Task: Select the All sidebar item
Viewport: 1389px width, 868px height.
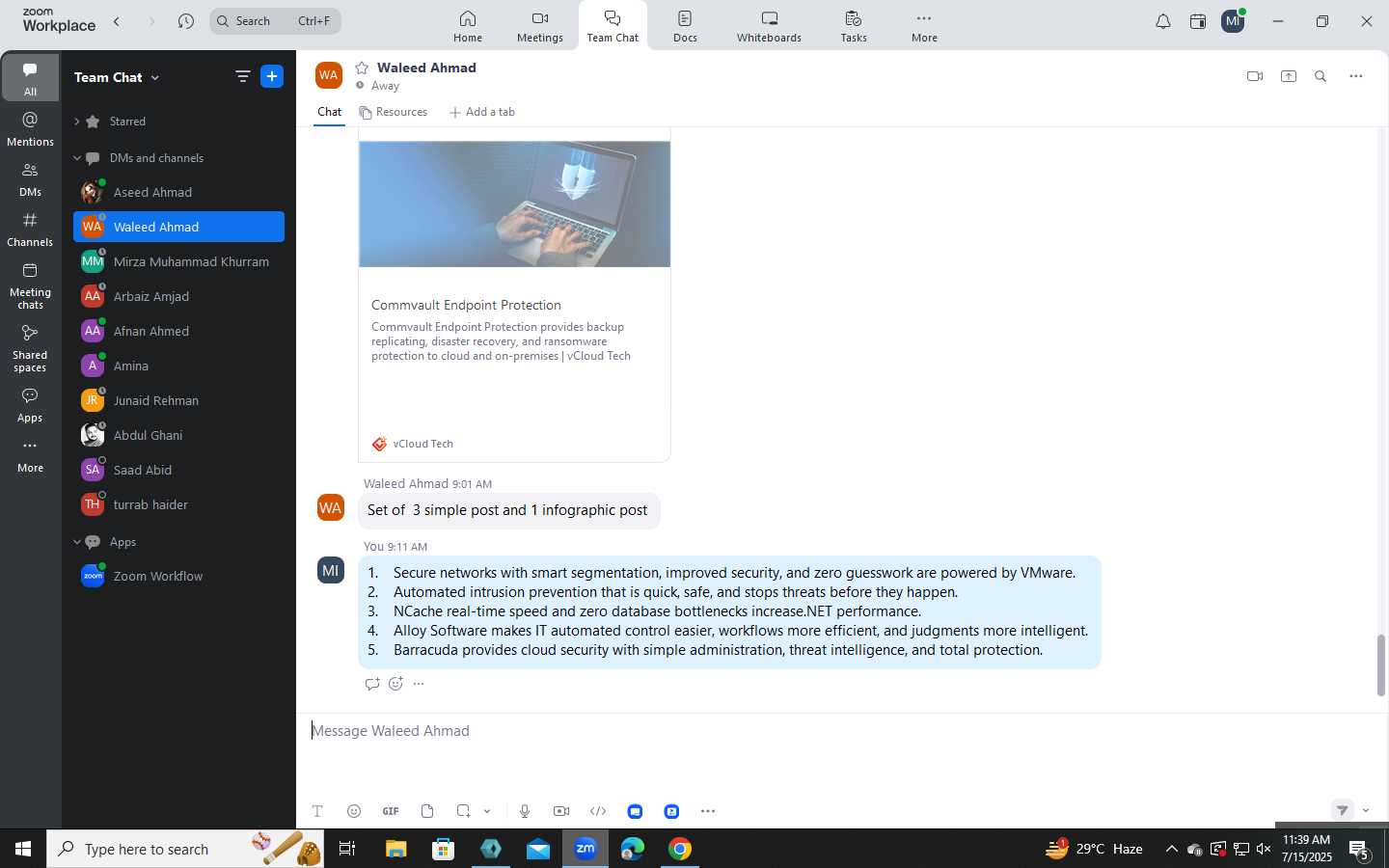Action: 30,78
